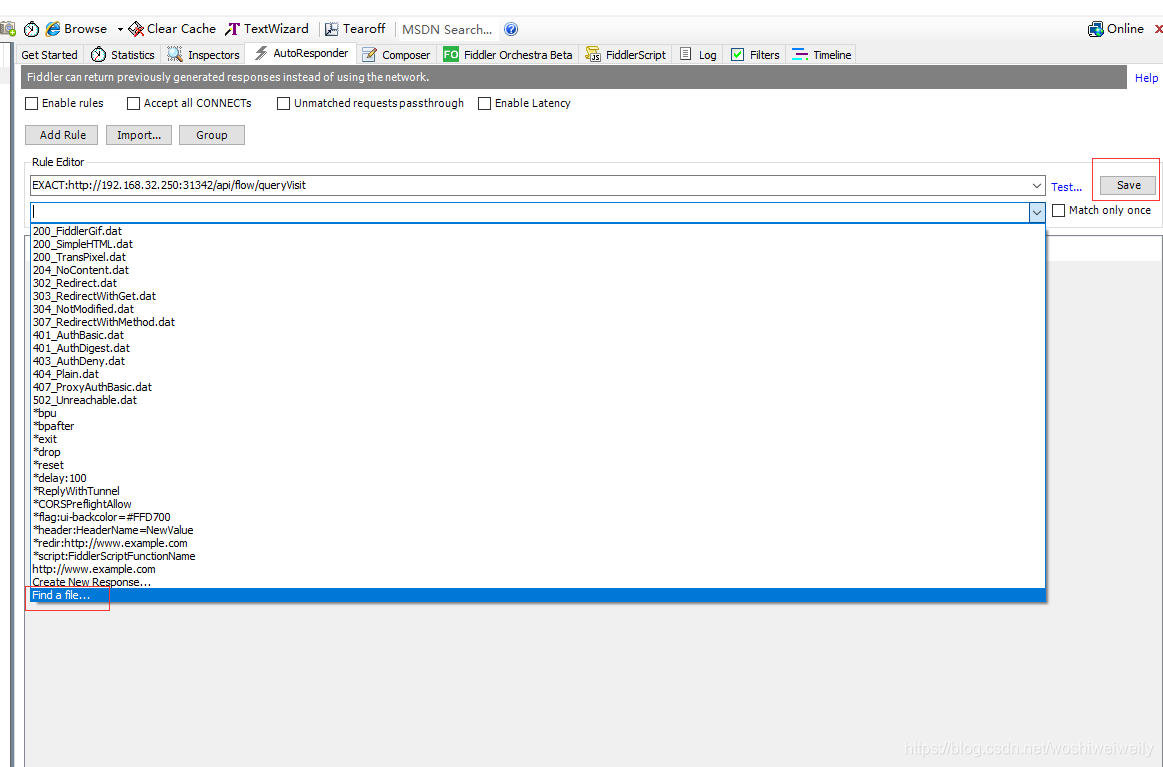Open the Timeline tab
1163x767 pixels.
(x=822, y=55)
